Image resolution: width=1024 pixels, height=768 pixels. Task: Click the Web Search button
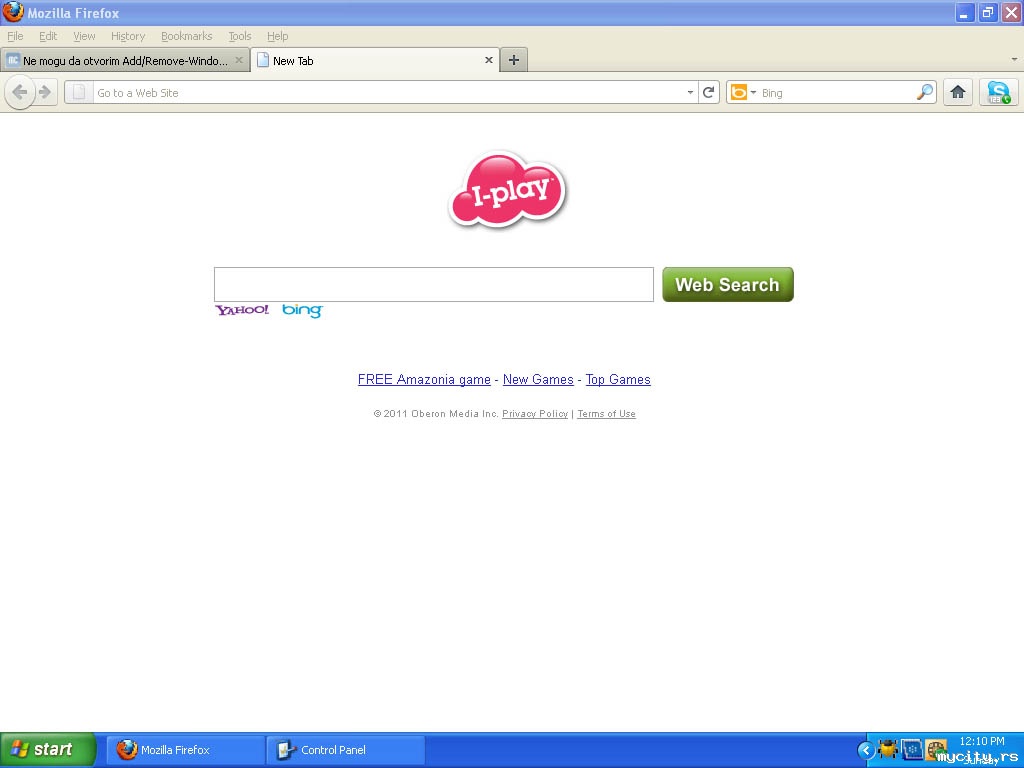pyautogui.click(x=728, y=284)
